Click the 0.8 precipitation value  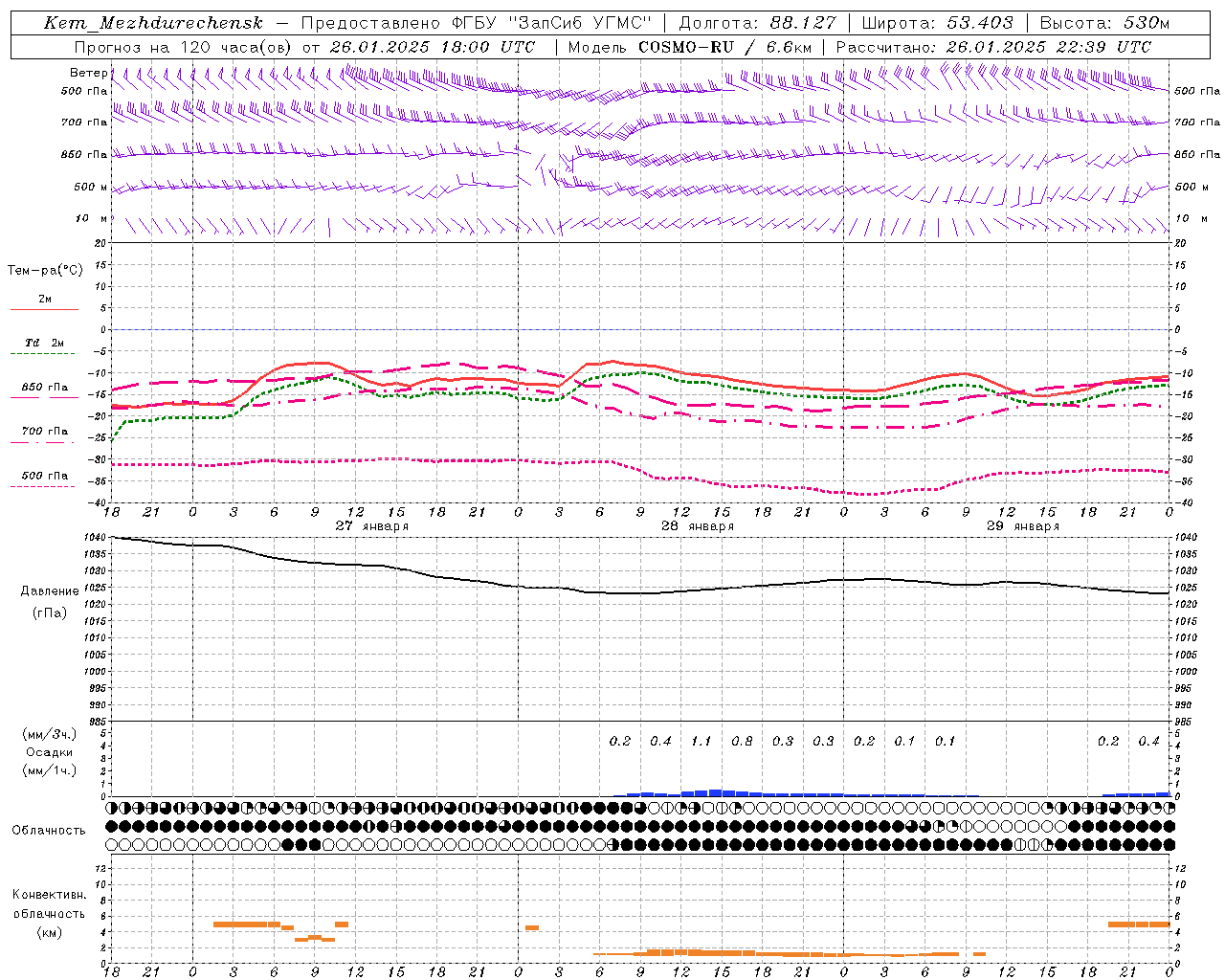pos(742,741)
